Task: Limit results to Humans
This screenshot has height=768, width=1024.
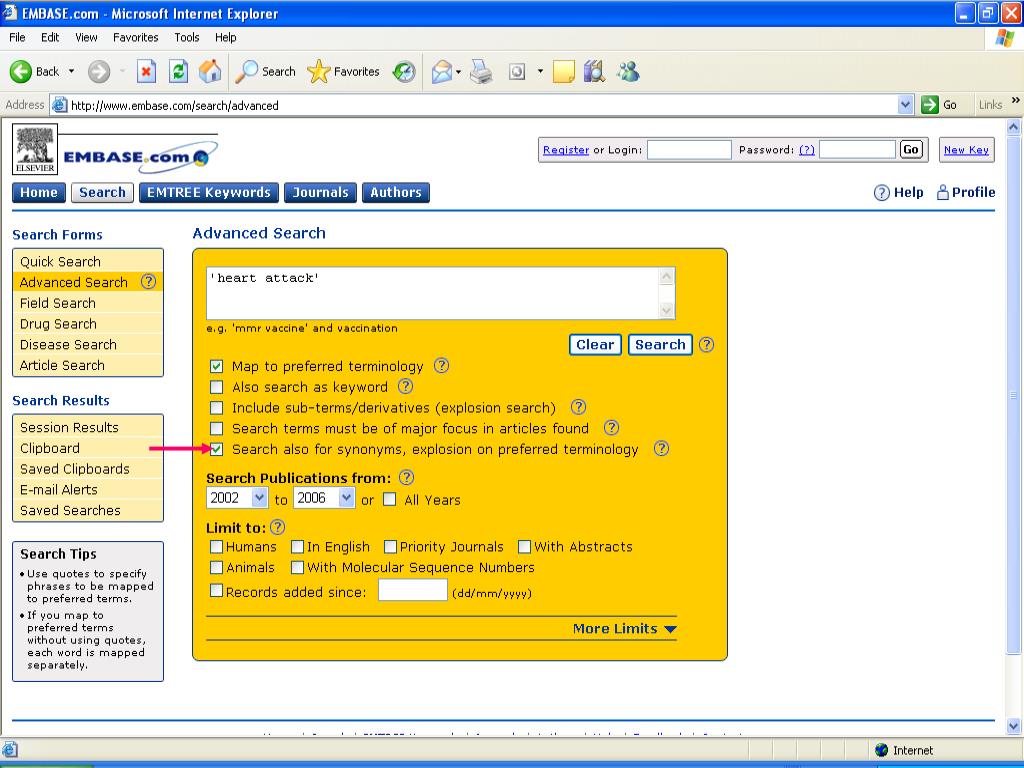Action: tap(216, 547)
